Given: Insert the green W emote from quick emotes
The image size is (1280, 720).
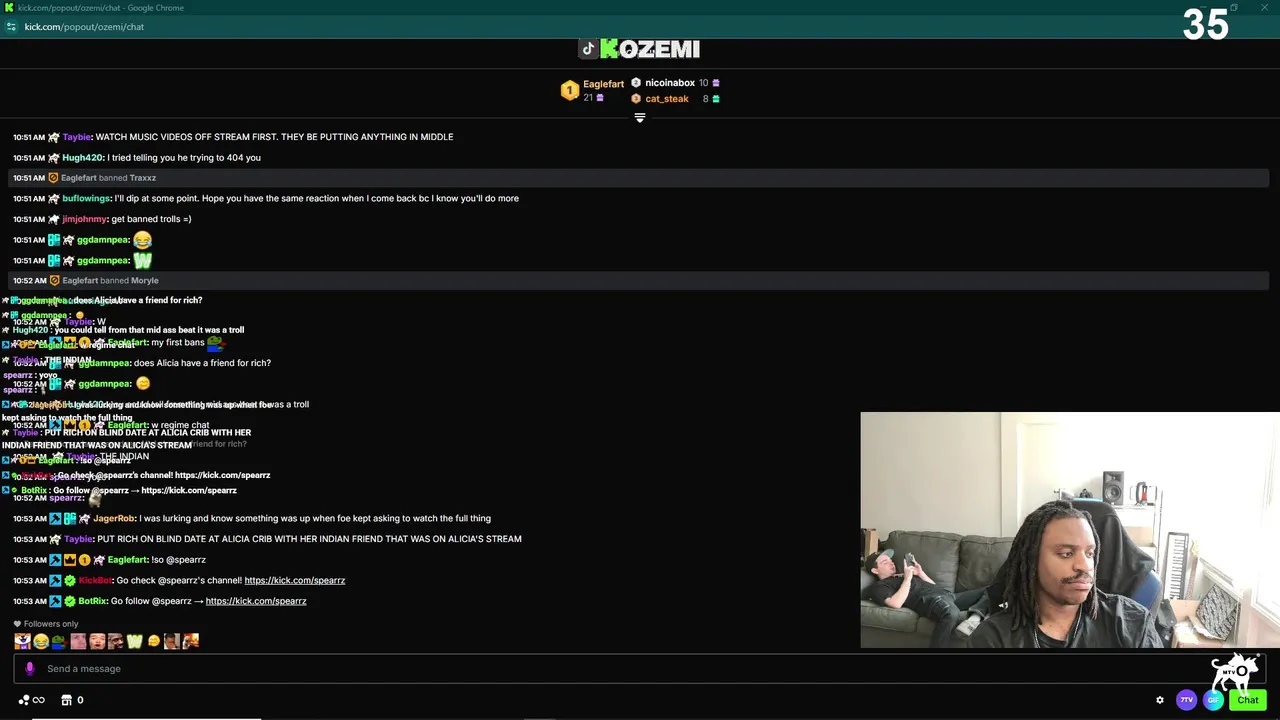Looking at the screenshot, I should (x=134, y=641).
